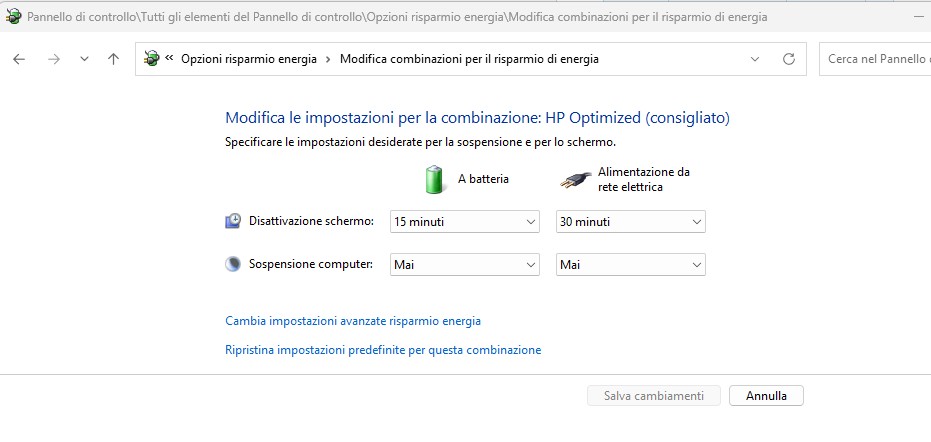
Task: Click the green battery icon
Action: point(434,180)
